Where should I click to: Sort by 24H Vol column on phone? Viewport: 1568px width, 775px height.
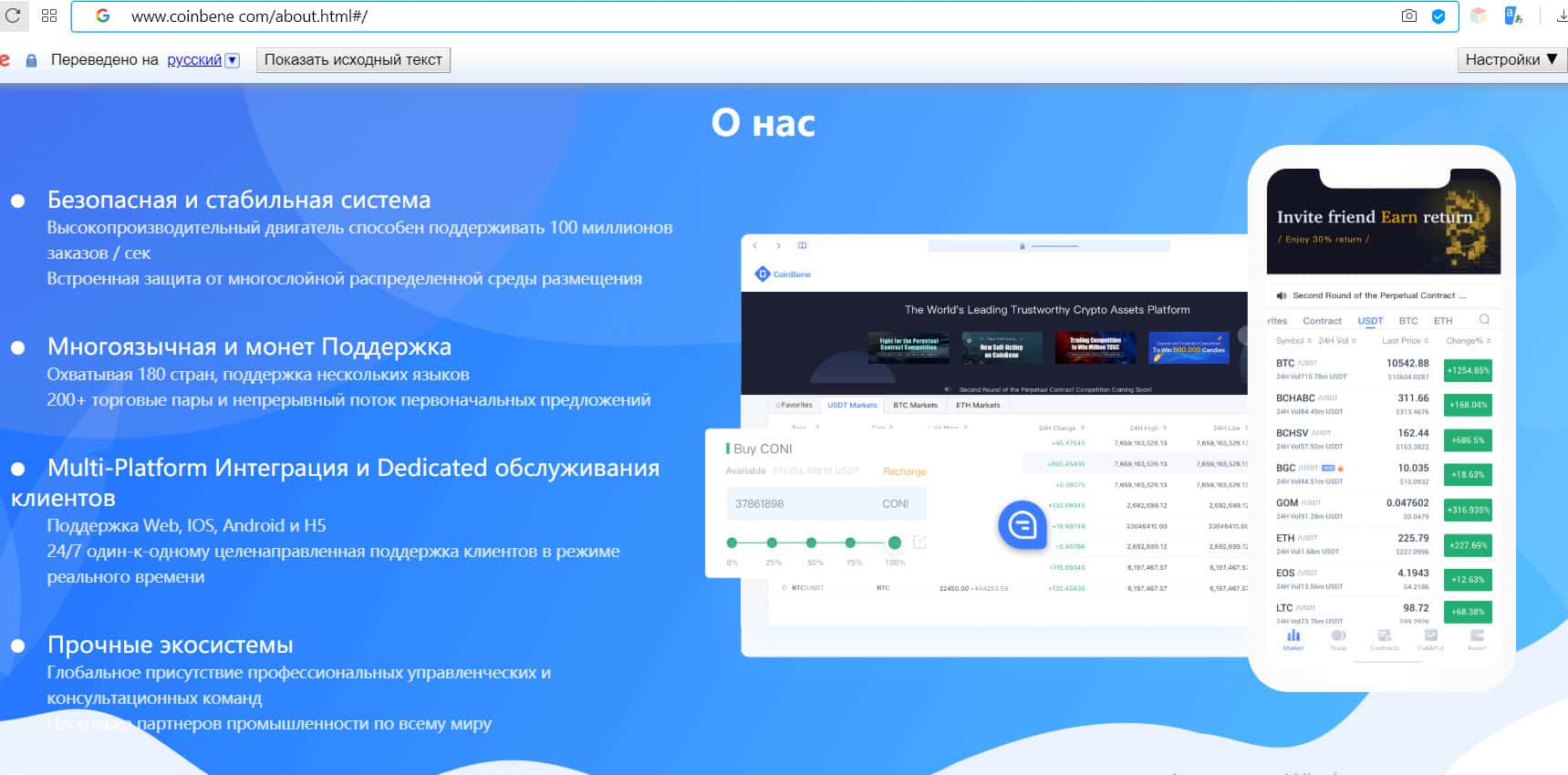coord(1337,341)
